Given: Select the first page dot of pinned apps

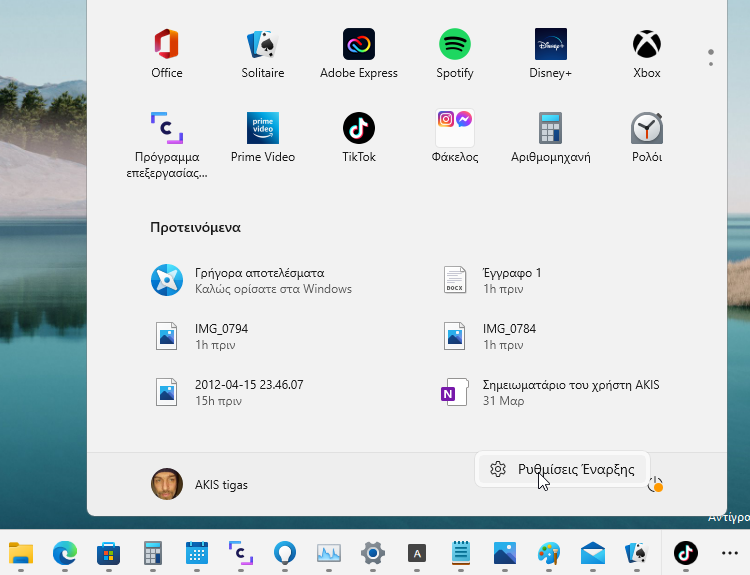Looking at the screenshot, I should point(711,52).
